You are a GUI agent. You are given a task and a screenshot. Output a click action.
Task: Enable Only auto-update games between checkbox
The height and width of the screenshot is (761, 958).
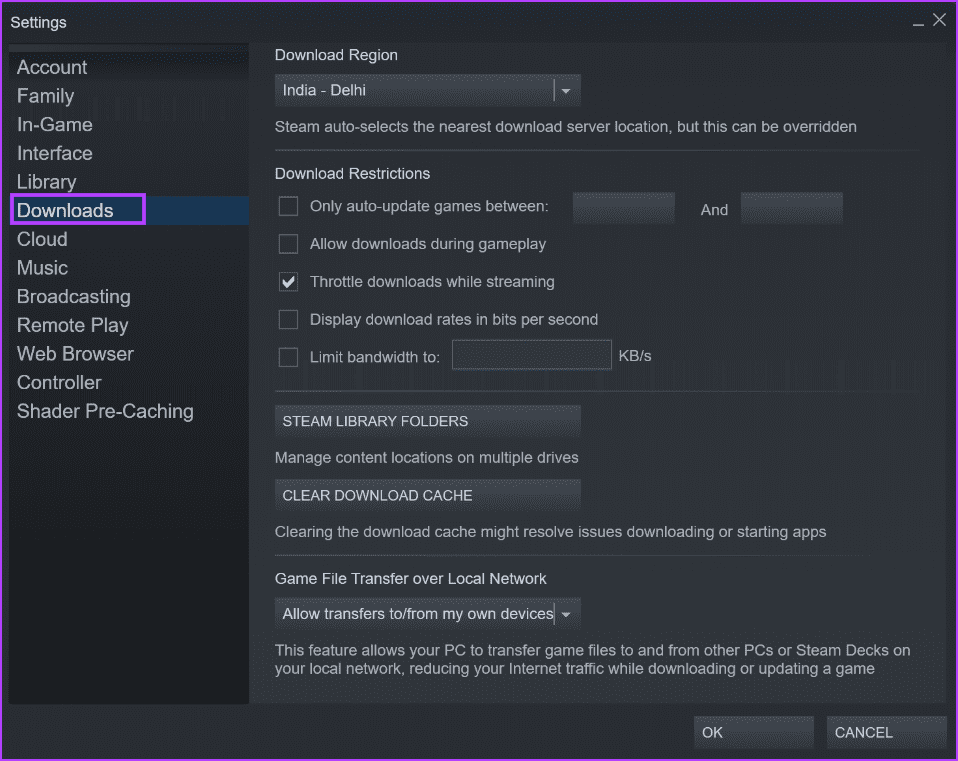click(288, 206)
